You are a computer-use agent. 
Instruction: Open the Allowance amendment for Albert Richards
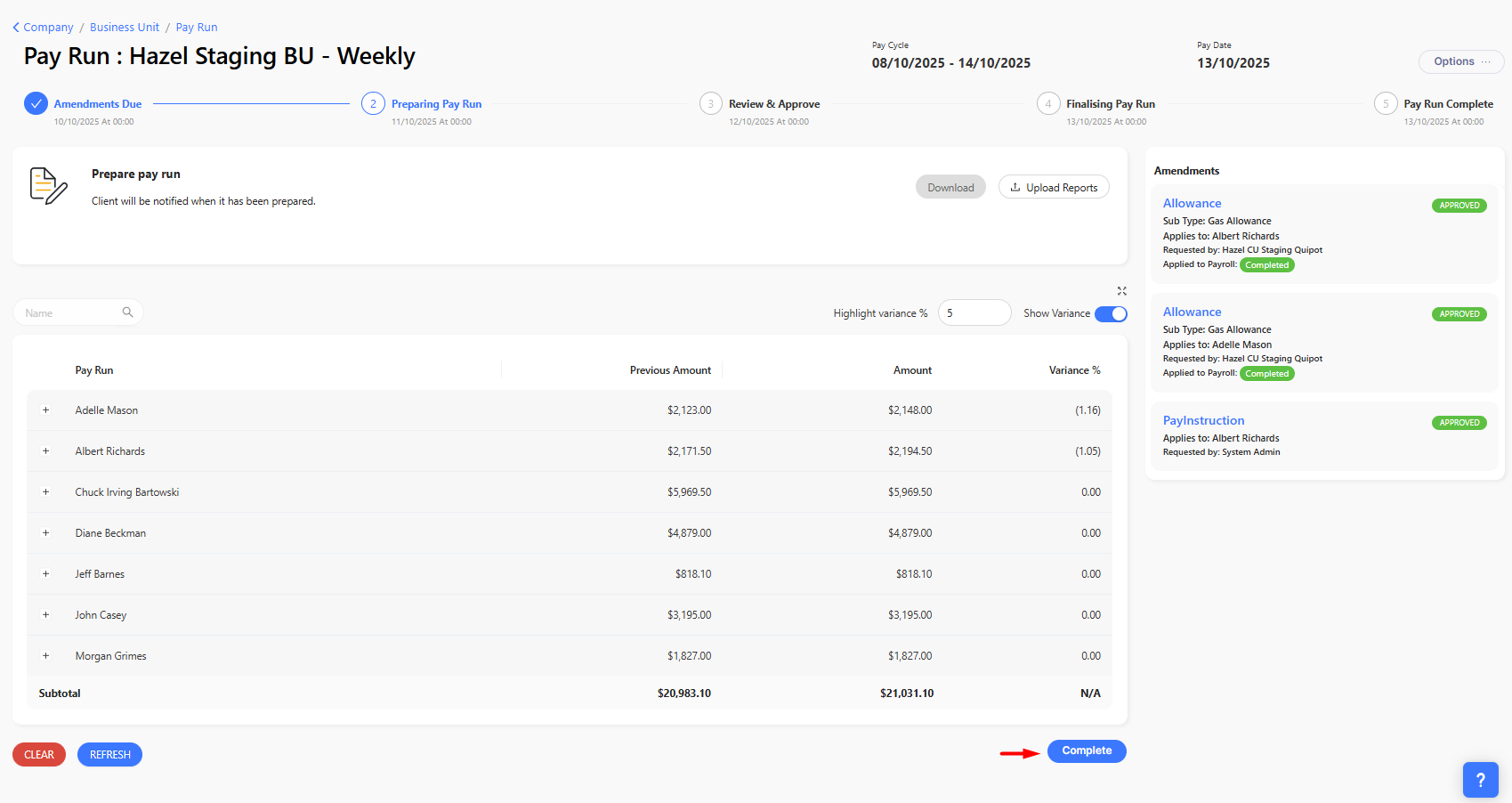pos(1192,204)
